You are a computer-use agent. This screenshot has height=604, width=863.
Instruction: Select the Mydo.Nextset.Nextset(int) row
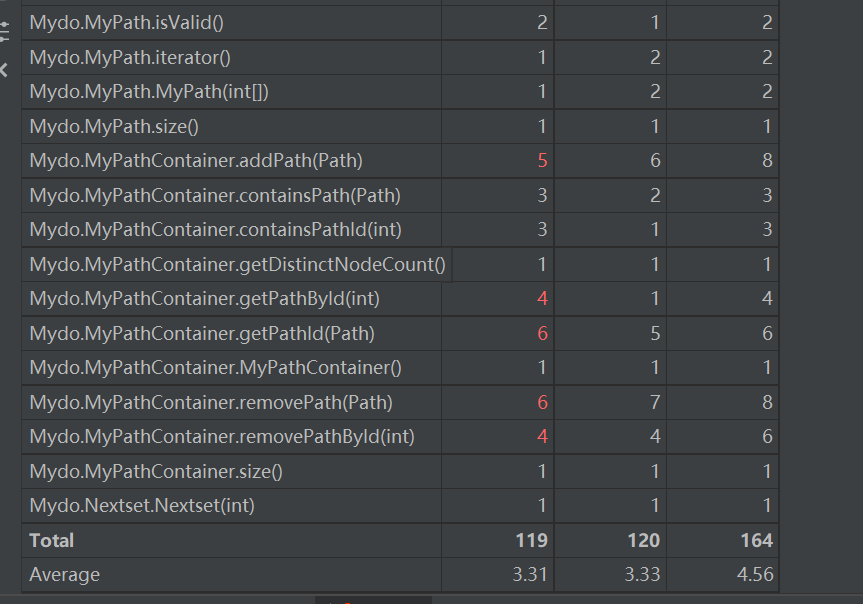(x=400, y=505)
